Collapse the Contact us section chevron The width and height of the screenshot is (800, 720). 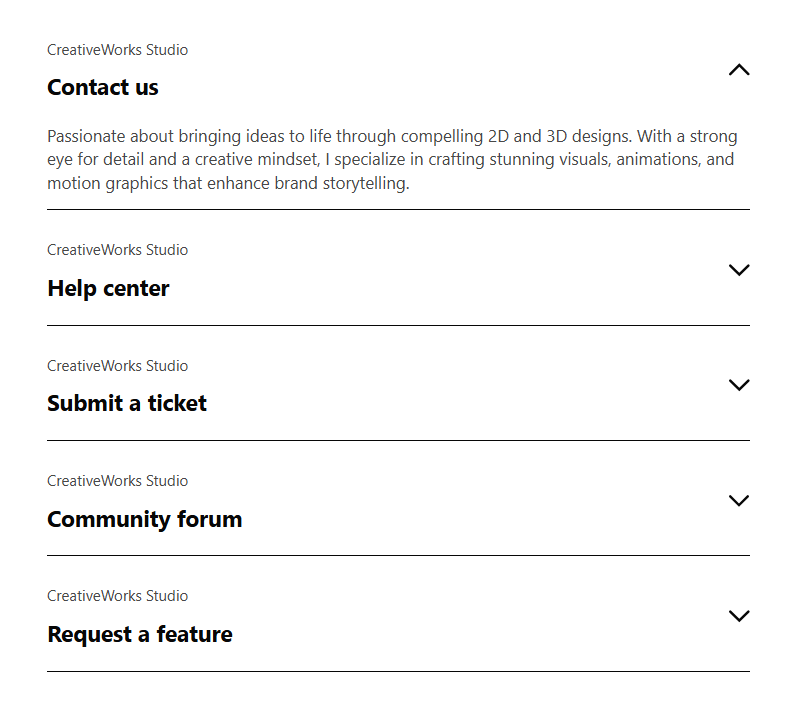point(739,70)
